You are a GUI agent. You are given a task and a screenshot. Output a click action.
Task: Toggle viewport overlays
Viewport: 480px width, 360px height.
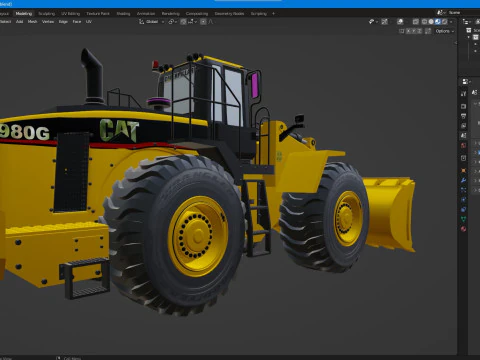coord(400,22)
